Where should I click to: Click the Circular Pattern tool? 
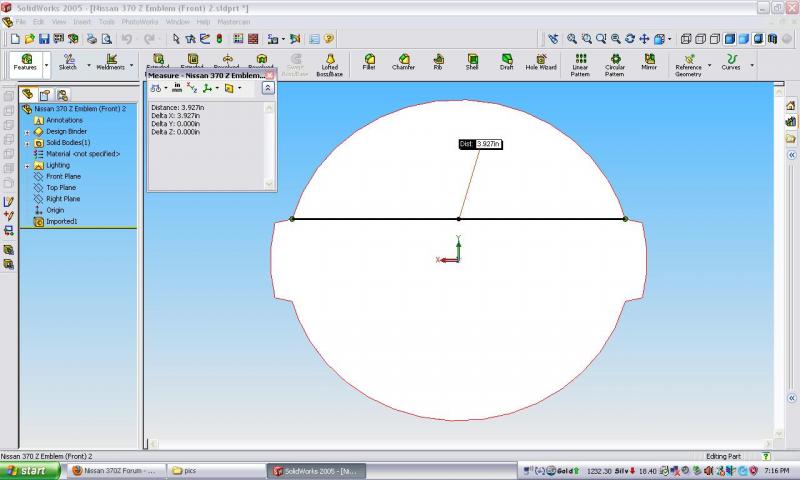coord(615,65)
